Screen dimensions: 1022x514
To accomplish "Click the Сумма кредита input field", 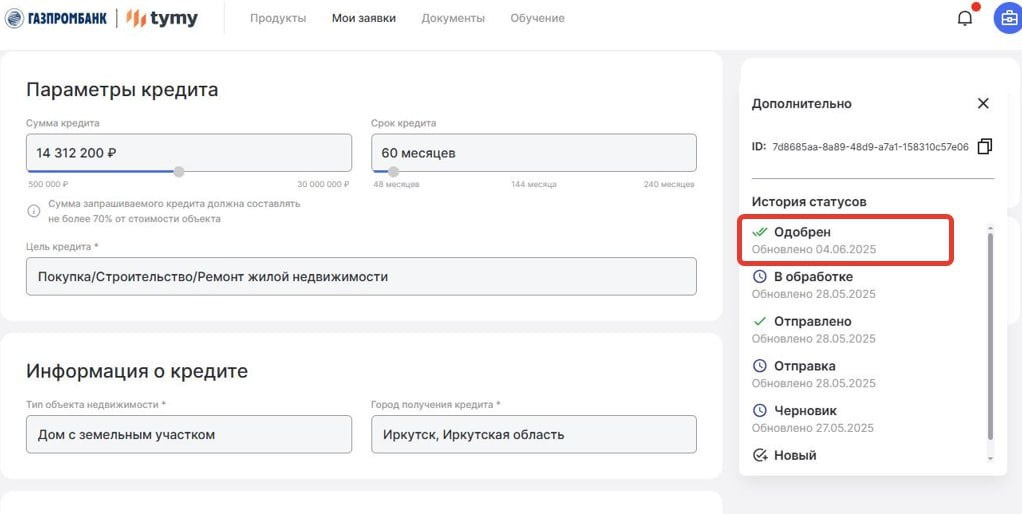I will [x=189, y=153].
